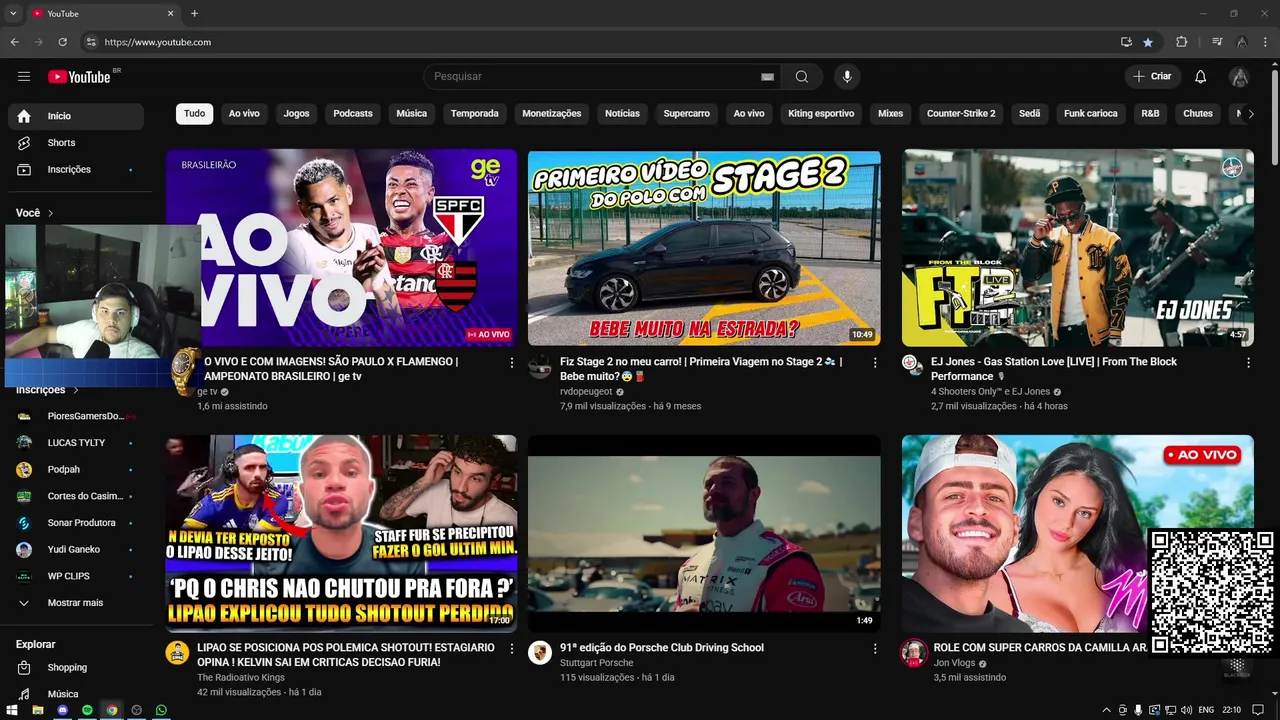
Task: Open WP CLIPS channel
Action: [x=76, y=576]
